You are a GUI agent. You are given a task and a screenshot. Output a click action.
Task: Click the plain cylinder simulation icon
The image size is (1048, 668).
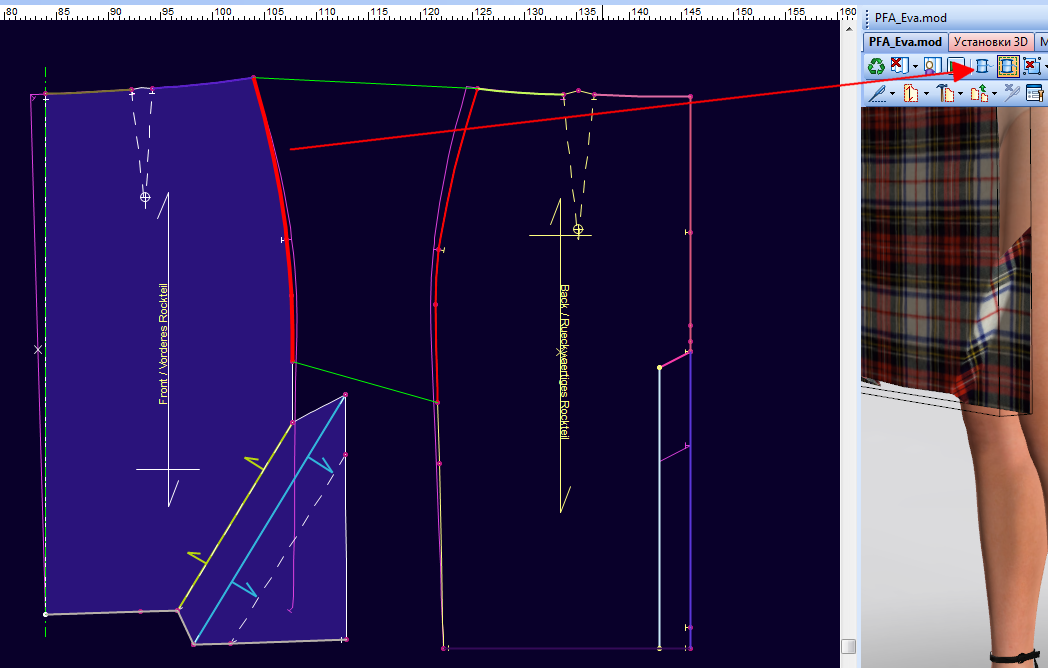982,67
